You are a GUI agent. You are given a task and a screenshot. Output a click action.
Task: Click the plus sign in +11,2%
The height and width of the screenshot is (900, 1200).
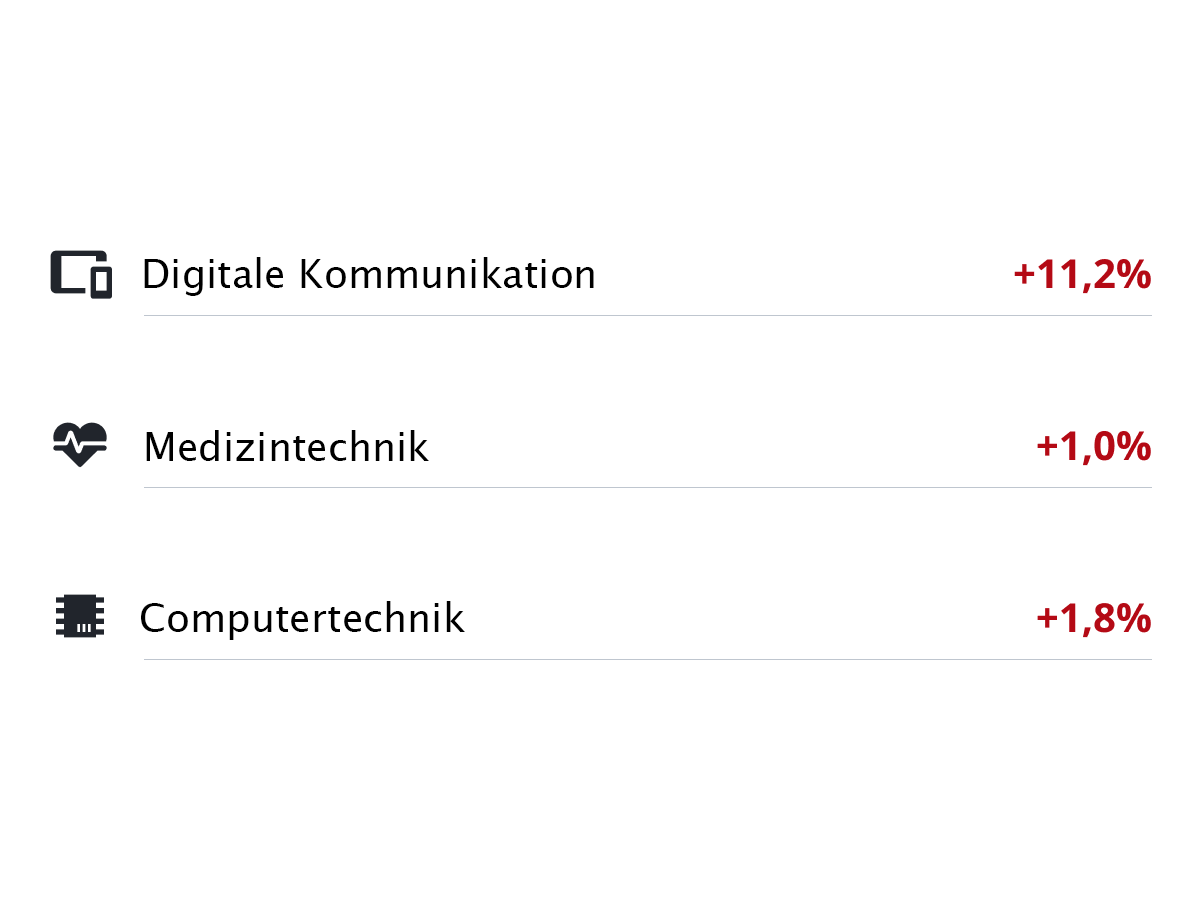(x=1024, y=276)
